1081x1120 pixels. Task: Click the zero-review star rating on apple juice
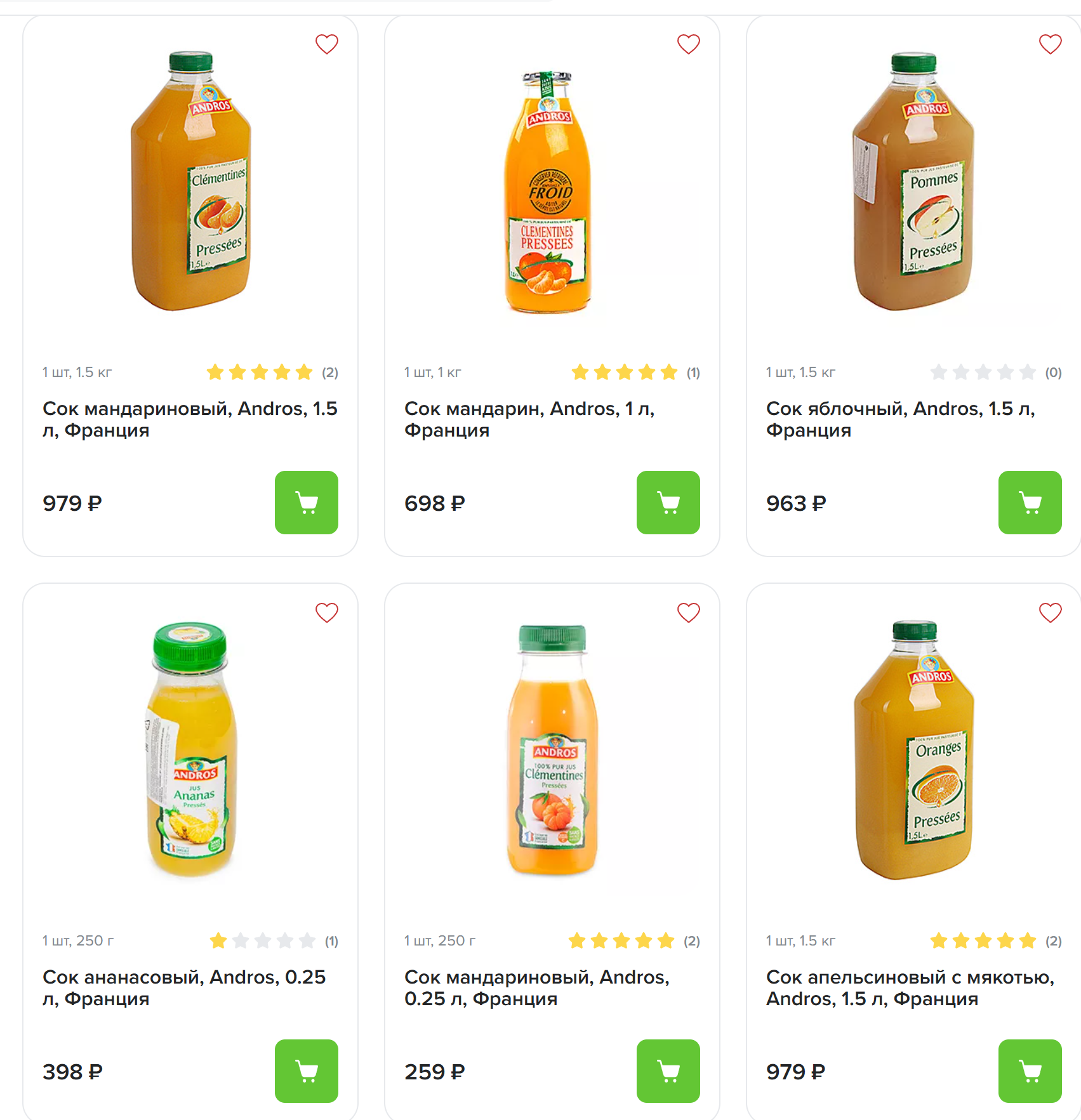point(983,372)
